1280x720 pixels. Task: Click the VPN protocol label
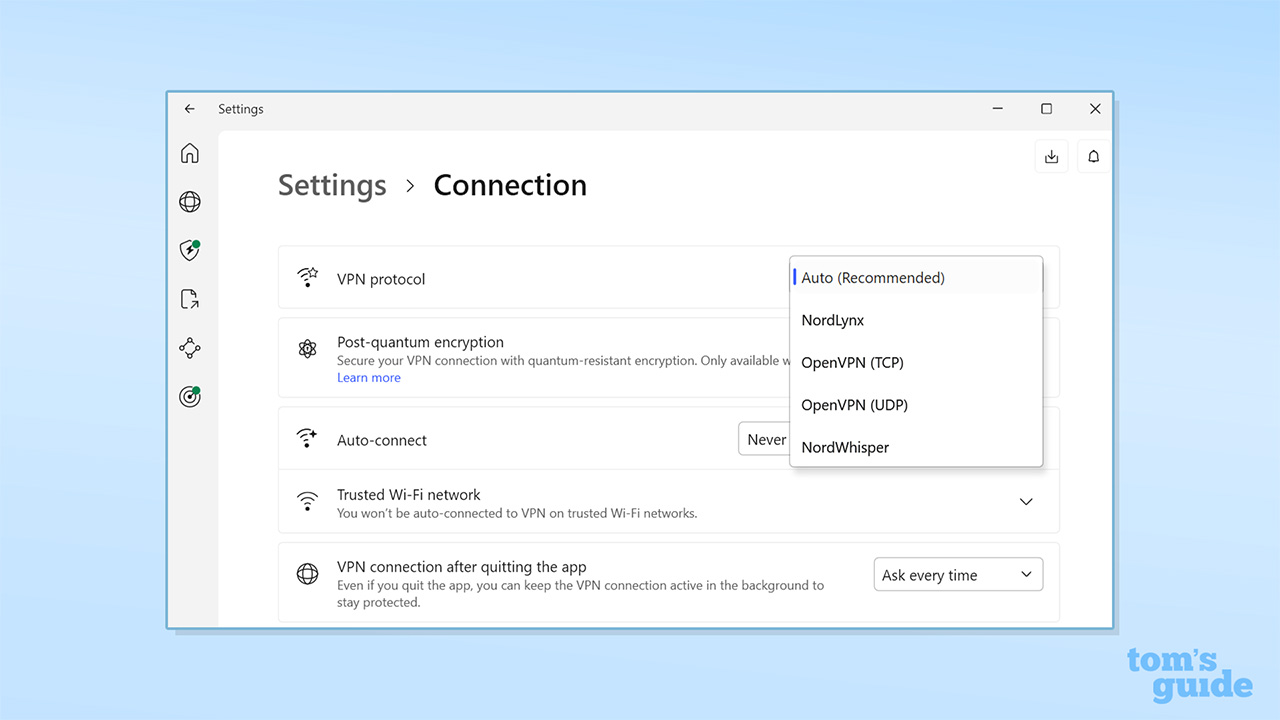[x=381, y=279]
